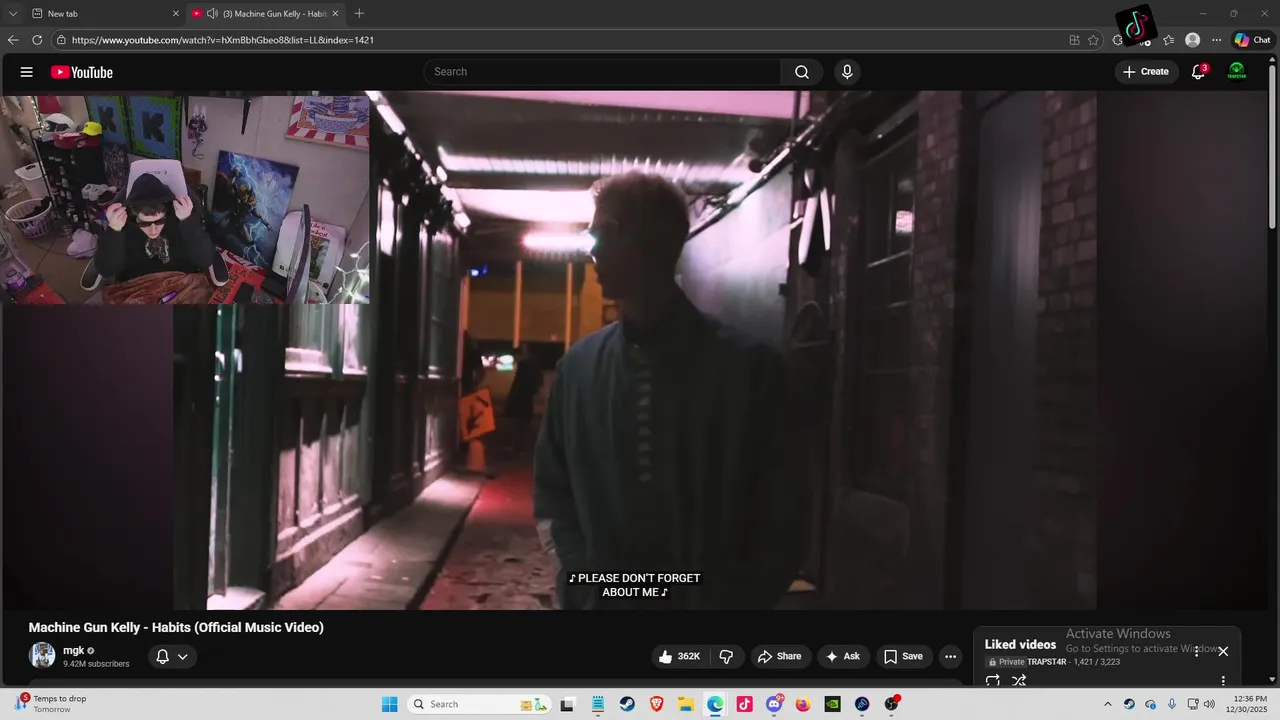Open File Explorer from taskbar
The height and width of the screenshot is (720, 1280).
point(686,704)
